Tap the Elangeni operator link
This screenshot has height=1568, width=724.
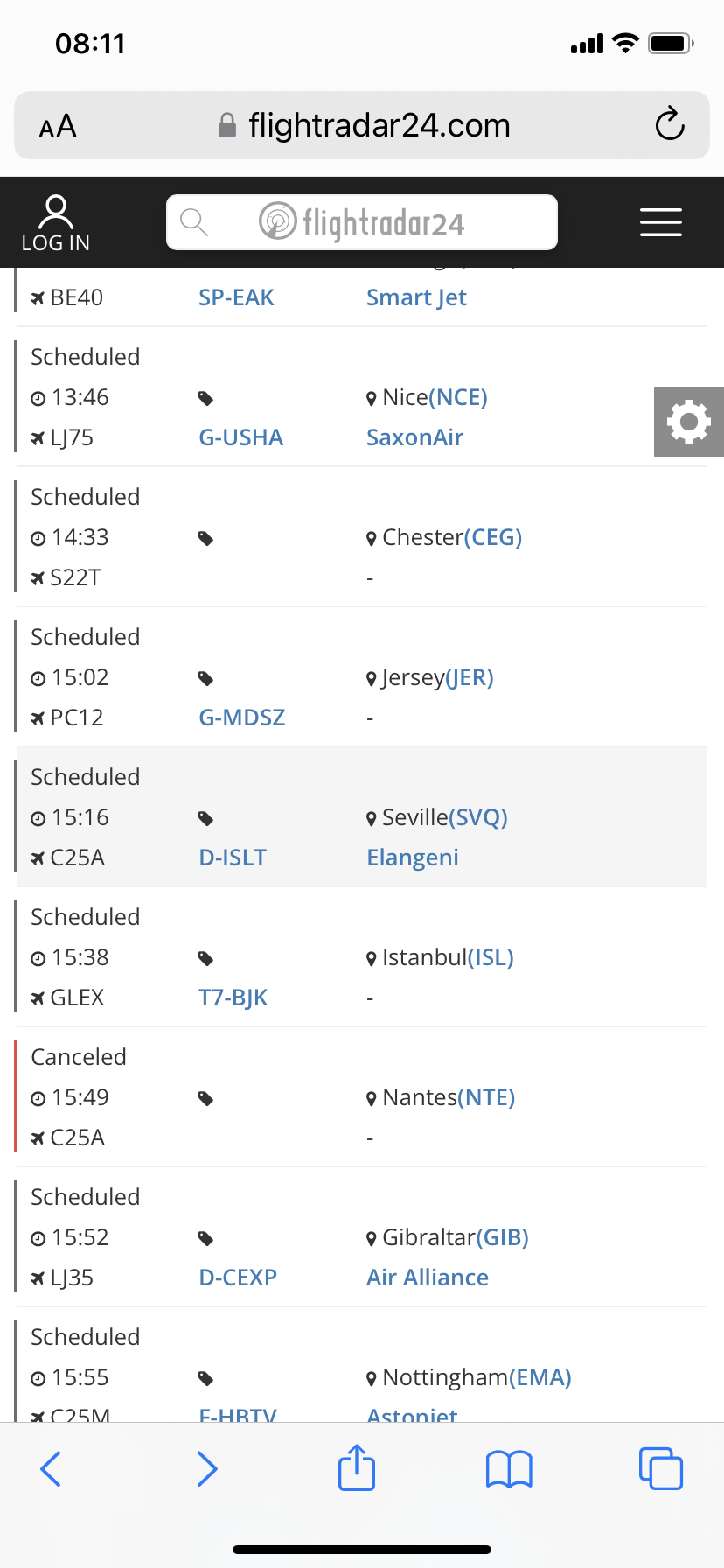coord(413,857)
